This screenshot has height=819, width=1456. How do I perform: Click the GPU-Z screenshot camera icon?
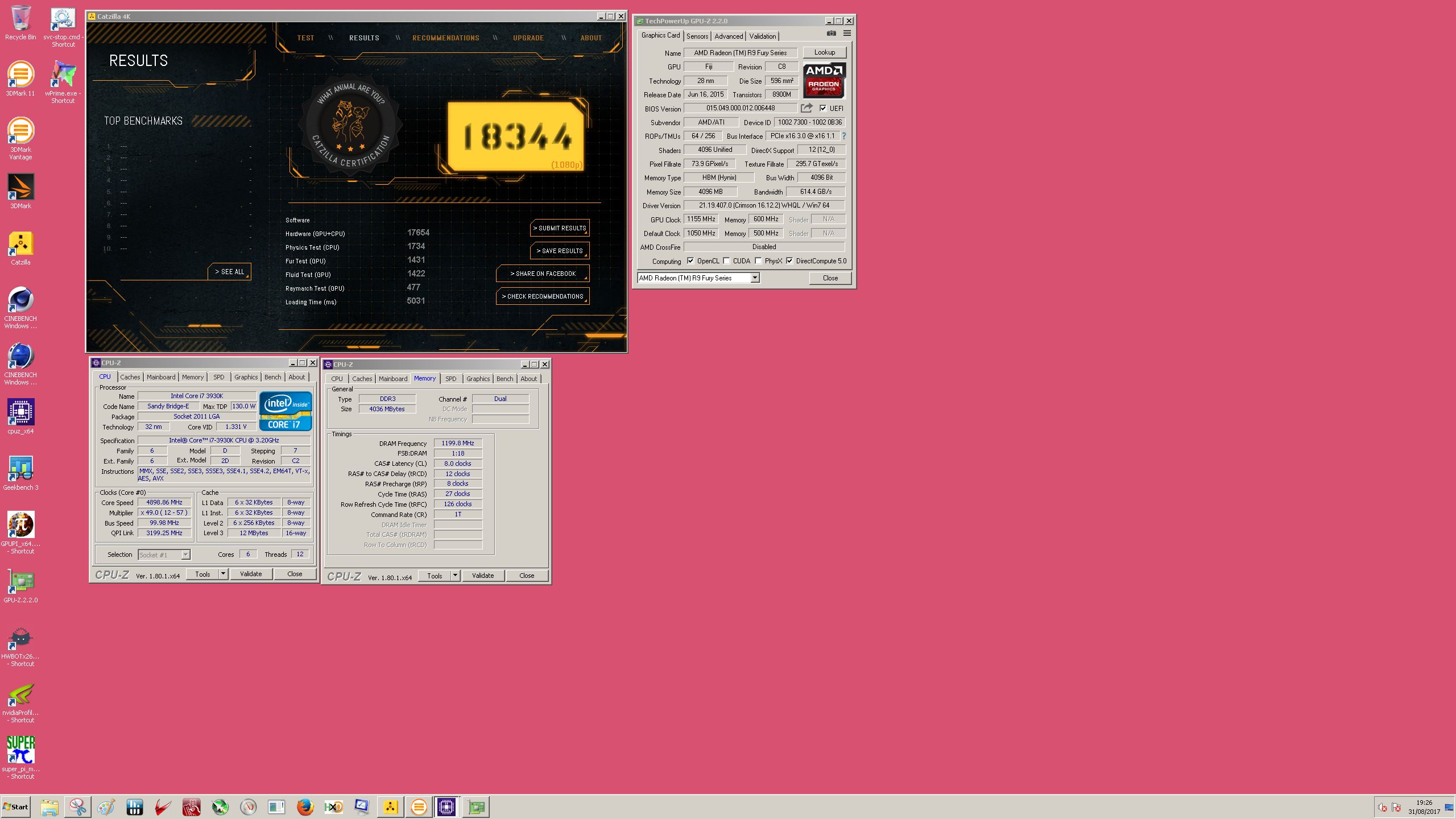click(832, 34)
